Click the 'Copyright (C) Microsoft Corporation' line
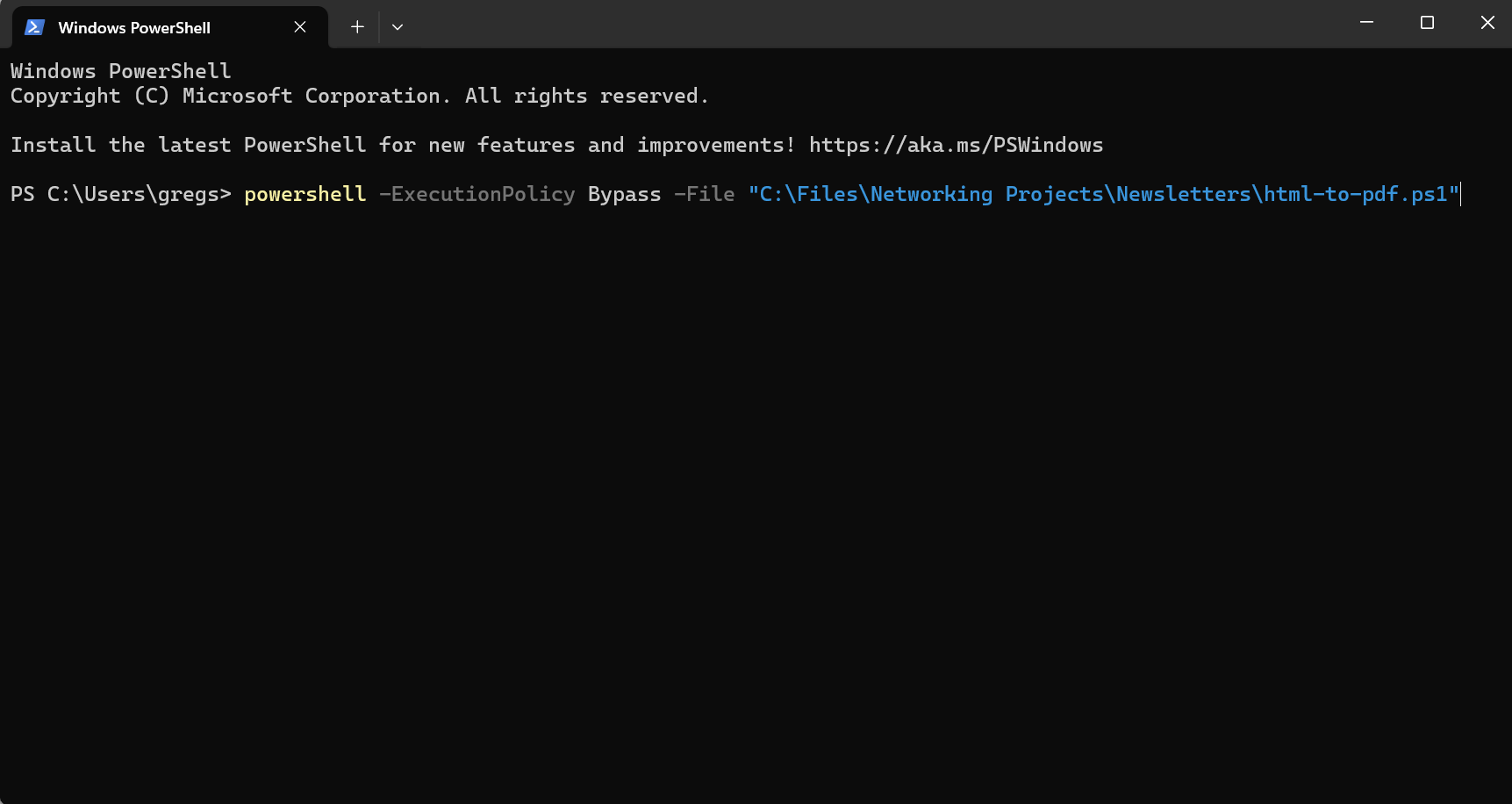The height and width of the screenshot is (804, 1512). point(359,96)
